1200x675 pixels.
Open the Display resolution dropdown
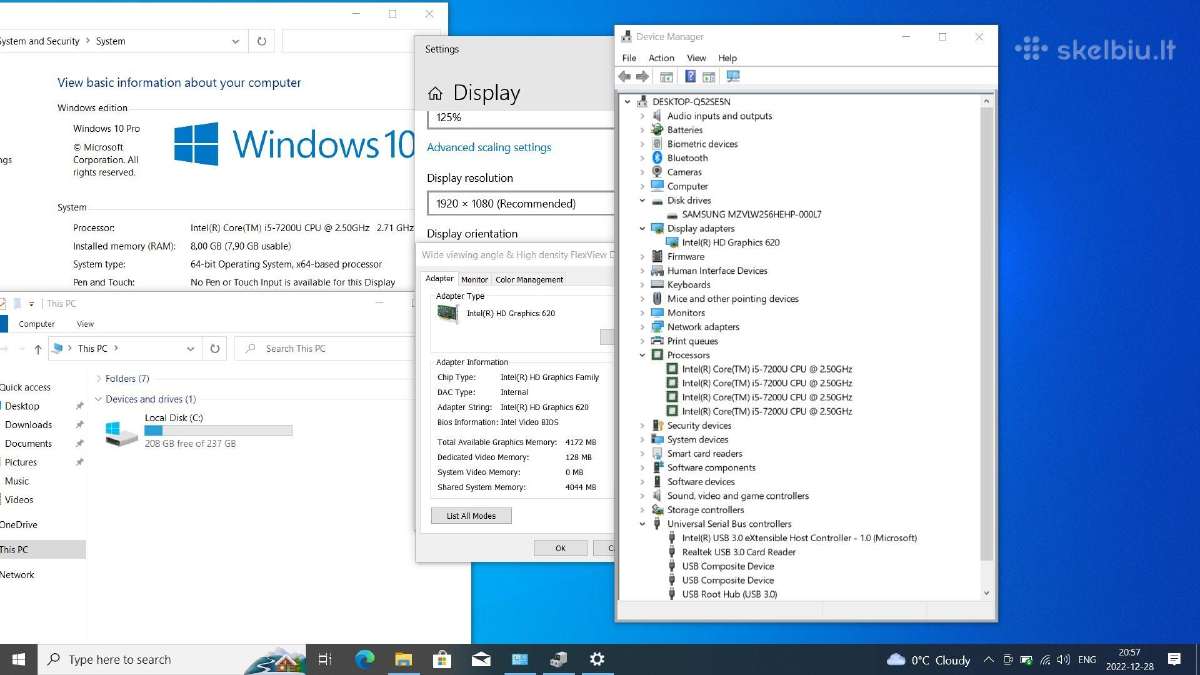point(520,203)
